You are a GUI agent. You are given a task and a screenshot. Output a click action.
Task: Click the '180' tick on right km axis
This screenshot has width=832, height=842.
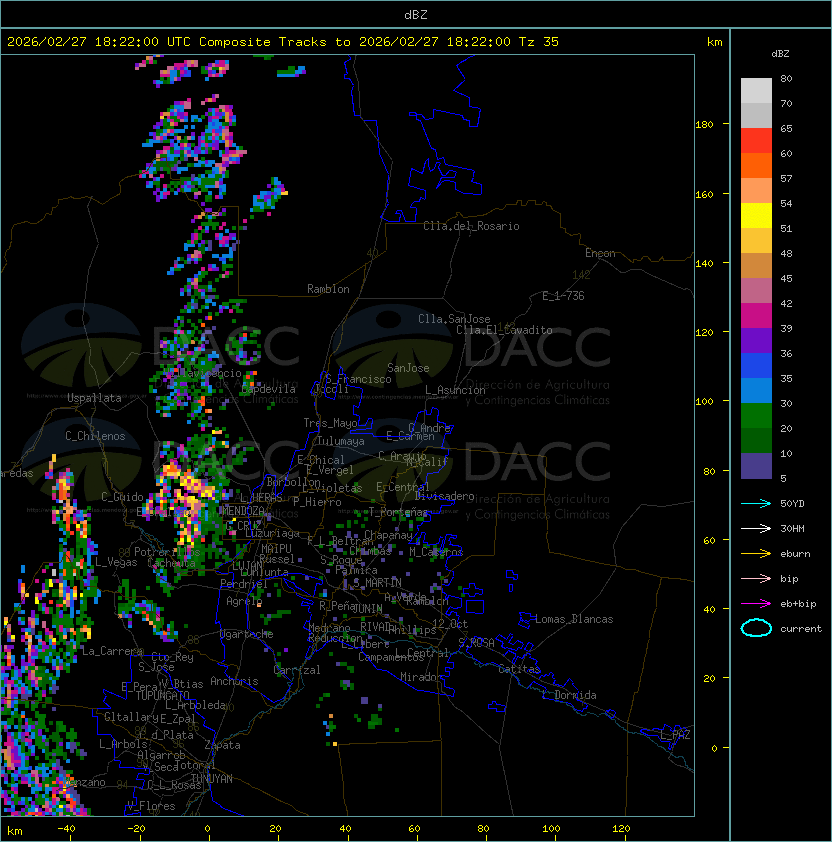pyautogui.click(x=704, y=125)
